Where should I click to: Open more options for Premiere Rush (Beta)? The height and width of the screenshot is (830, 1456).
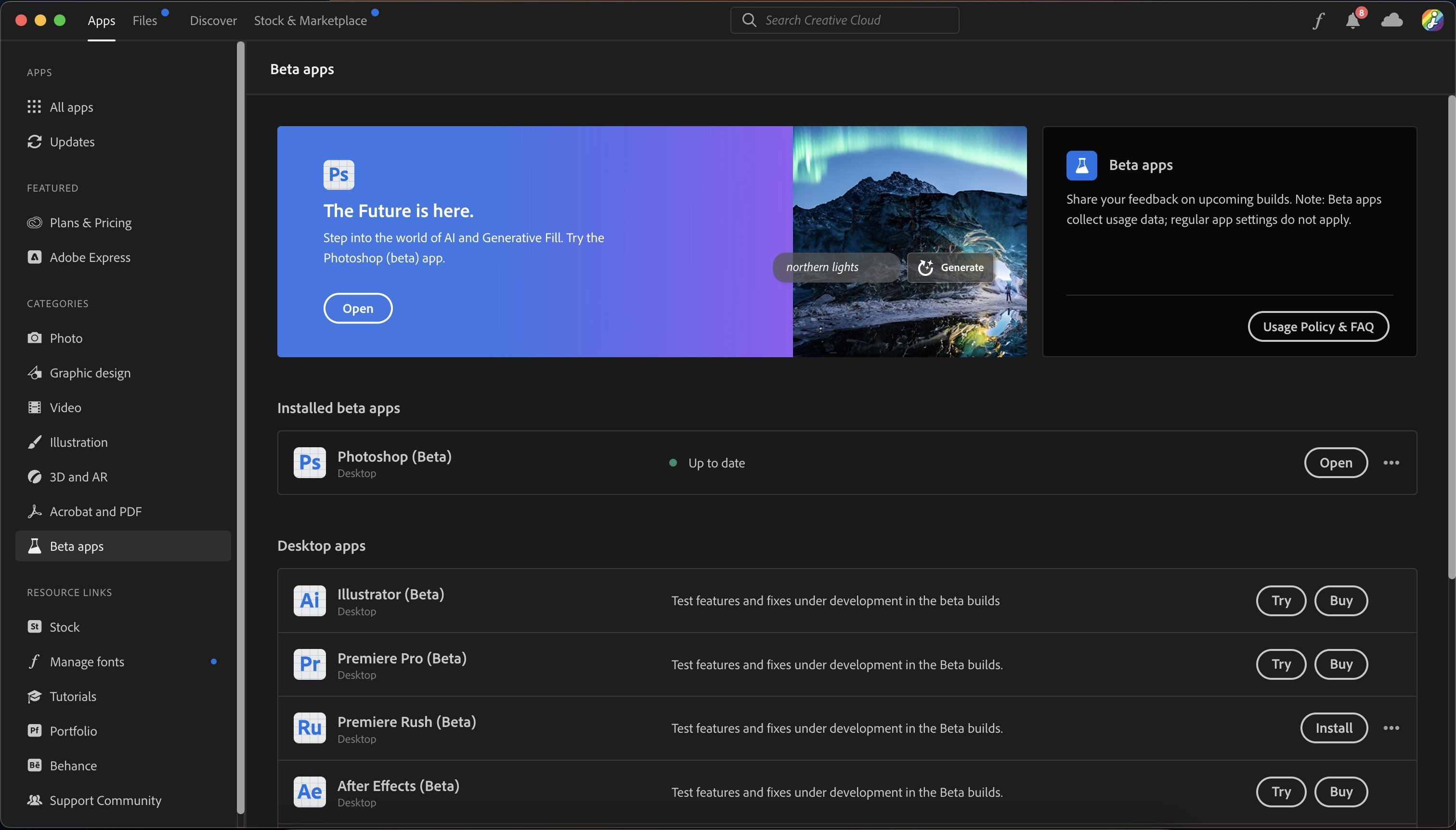(x=1391, y=728)
